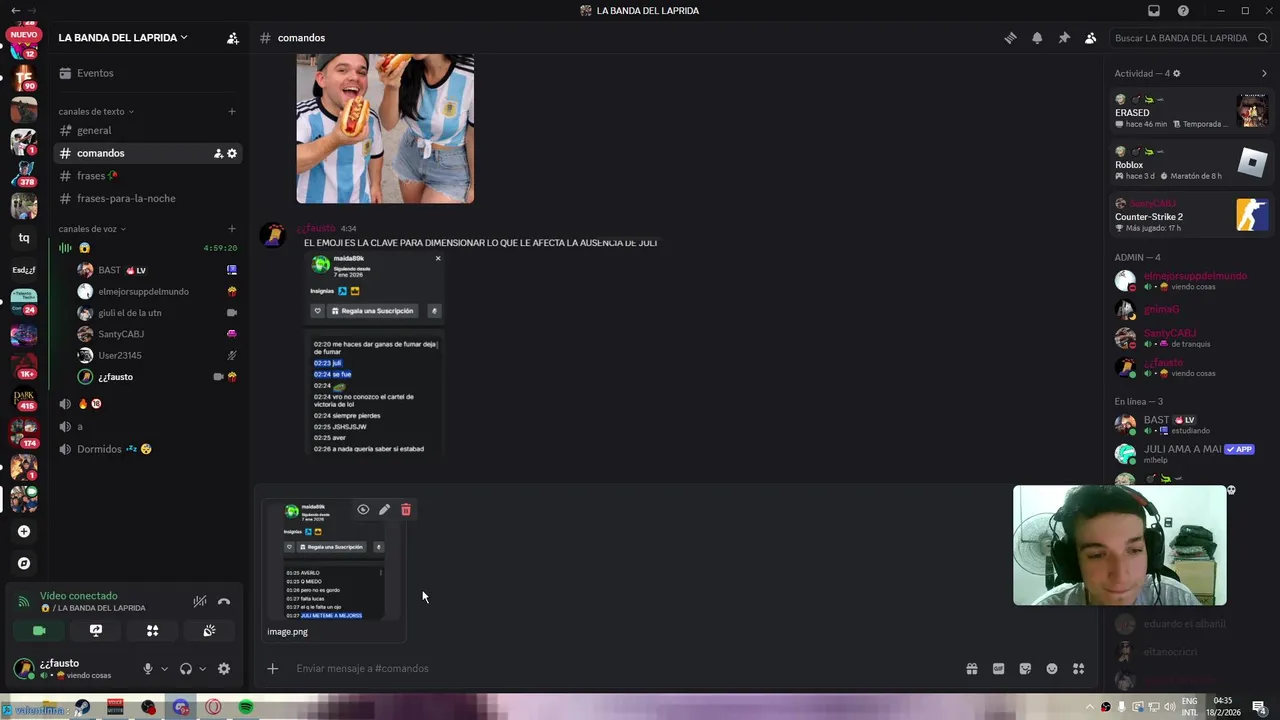The image size is (1280, 720).
Task: Expand the LA BANDA DEL LAPRIDA server menu
Action: click(123, 38)
